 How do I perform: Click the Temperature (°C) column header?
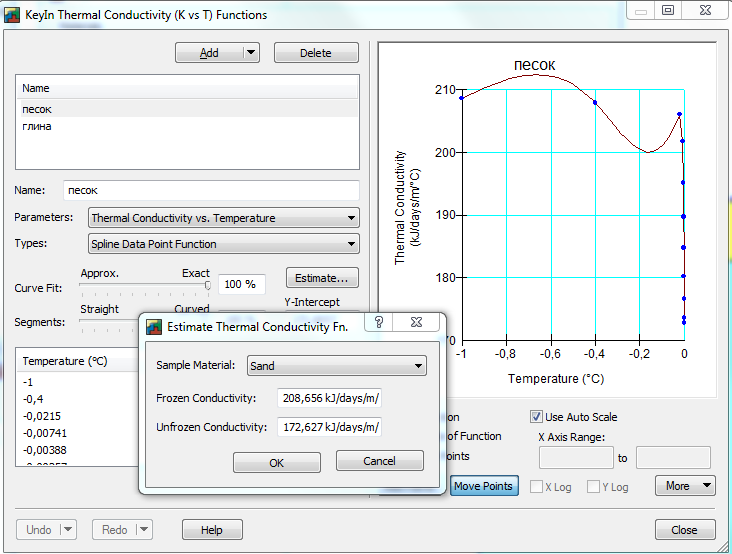tap(78, 361)
